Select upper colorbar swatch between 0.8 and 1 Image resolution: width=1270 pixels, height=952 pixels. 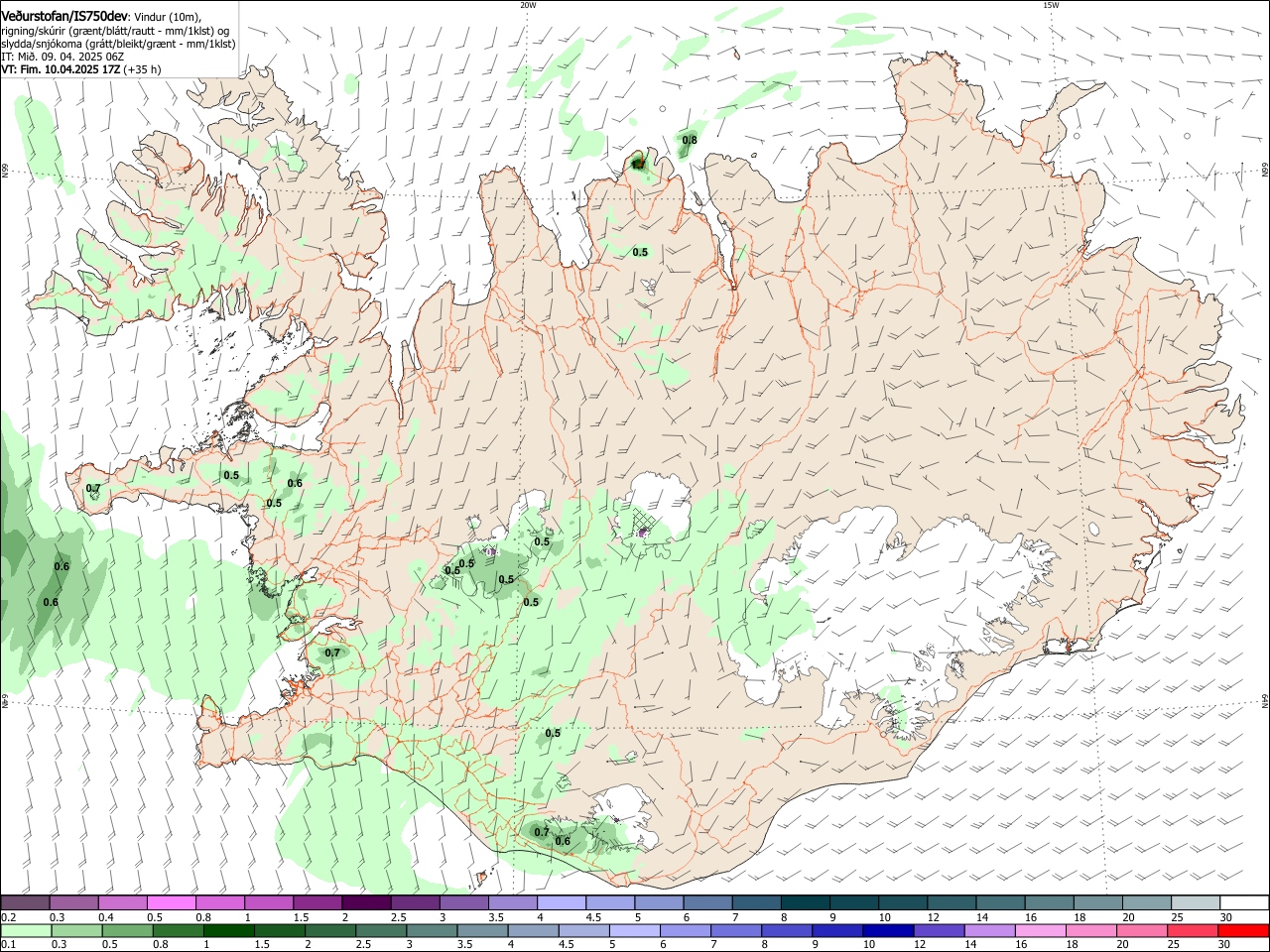pos(219,903)
